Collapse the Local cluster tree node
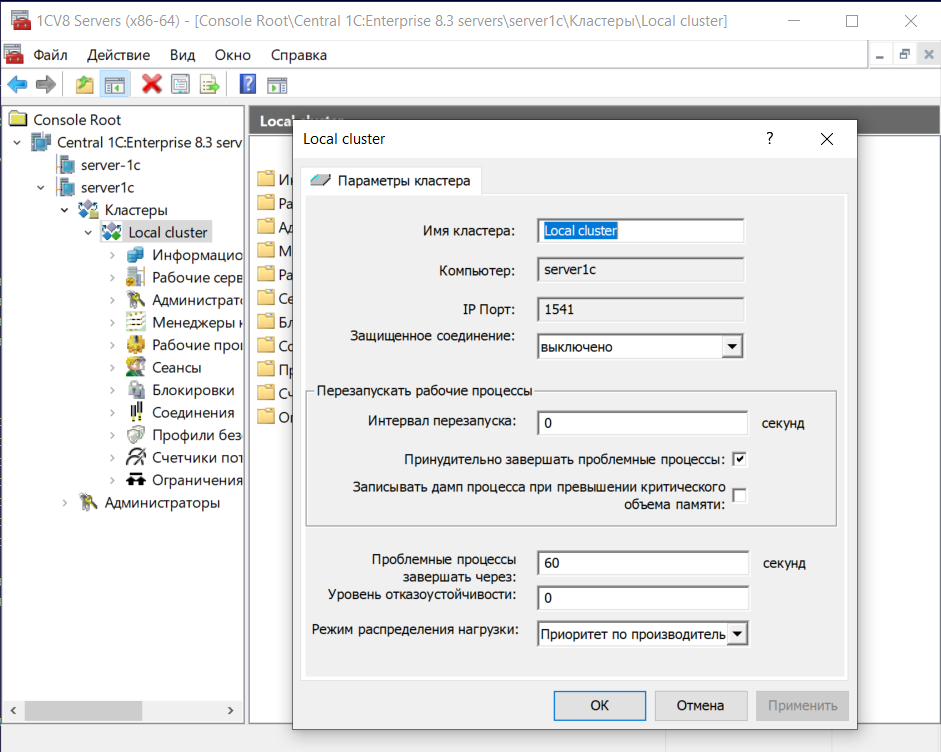941x752 pixels. point(88,232)
